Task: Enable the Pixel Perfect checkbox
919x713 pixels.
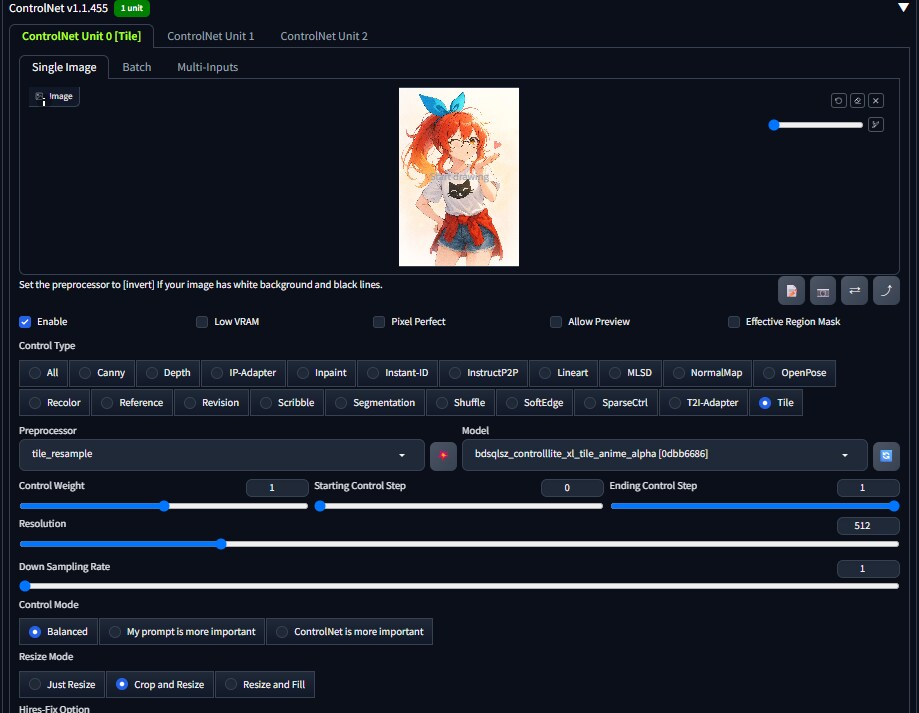Action: (x=379, y=322)
